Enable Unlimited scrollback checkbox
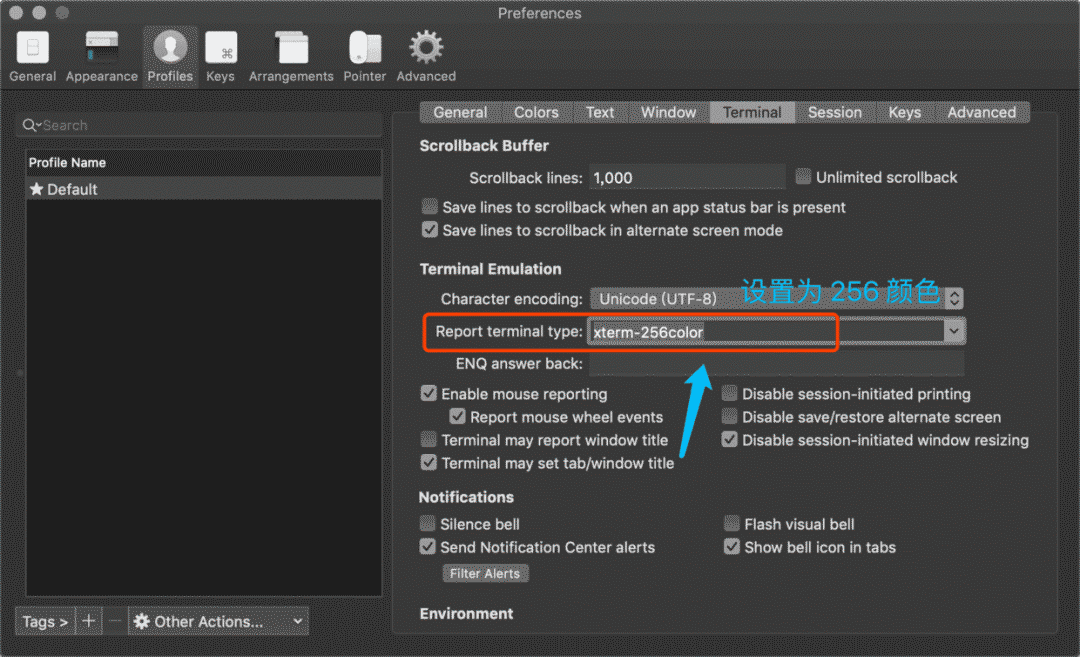The width and height of the screenshot is (1080, 657). point(803,177)
